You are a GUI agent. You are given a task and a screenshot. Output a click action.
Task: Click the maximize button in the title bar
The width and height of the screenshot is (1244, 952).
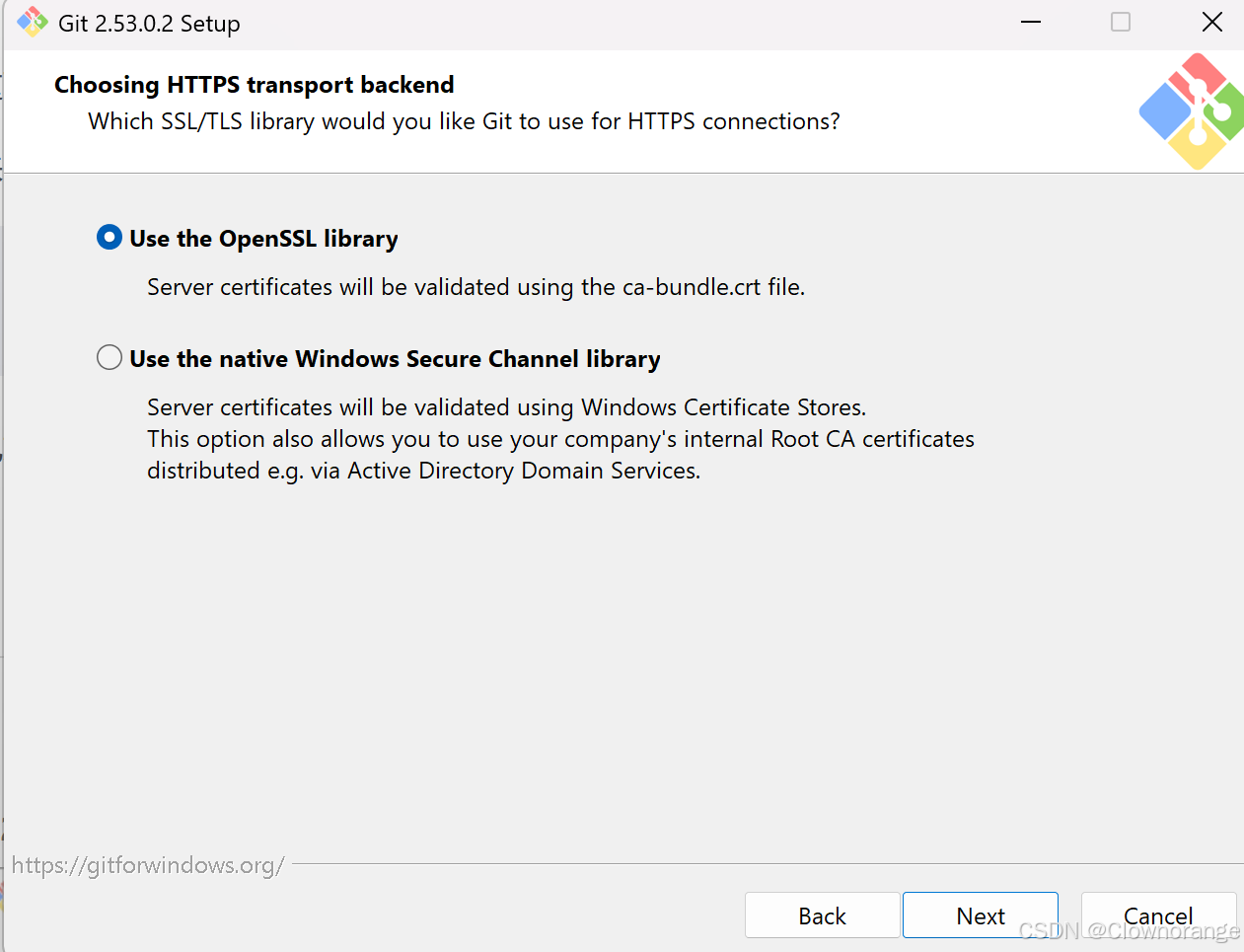pyautogui.click(x=1121, y=23)
